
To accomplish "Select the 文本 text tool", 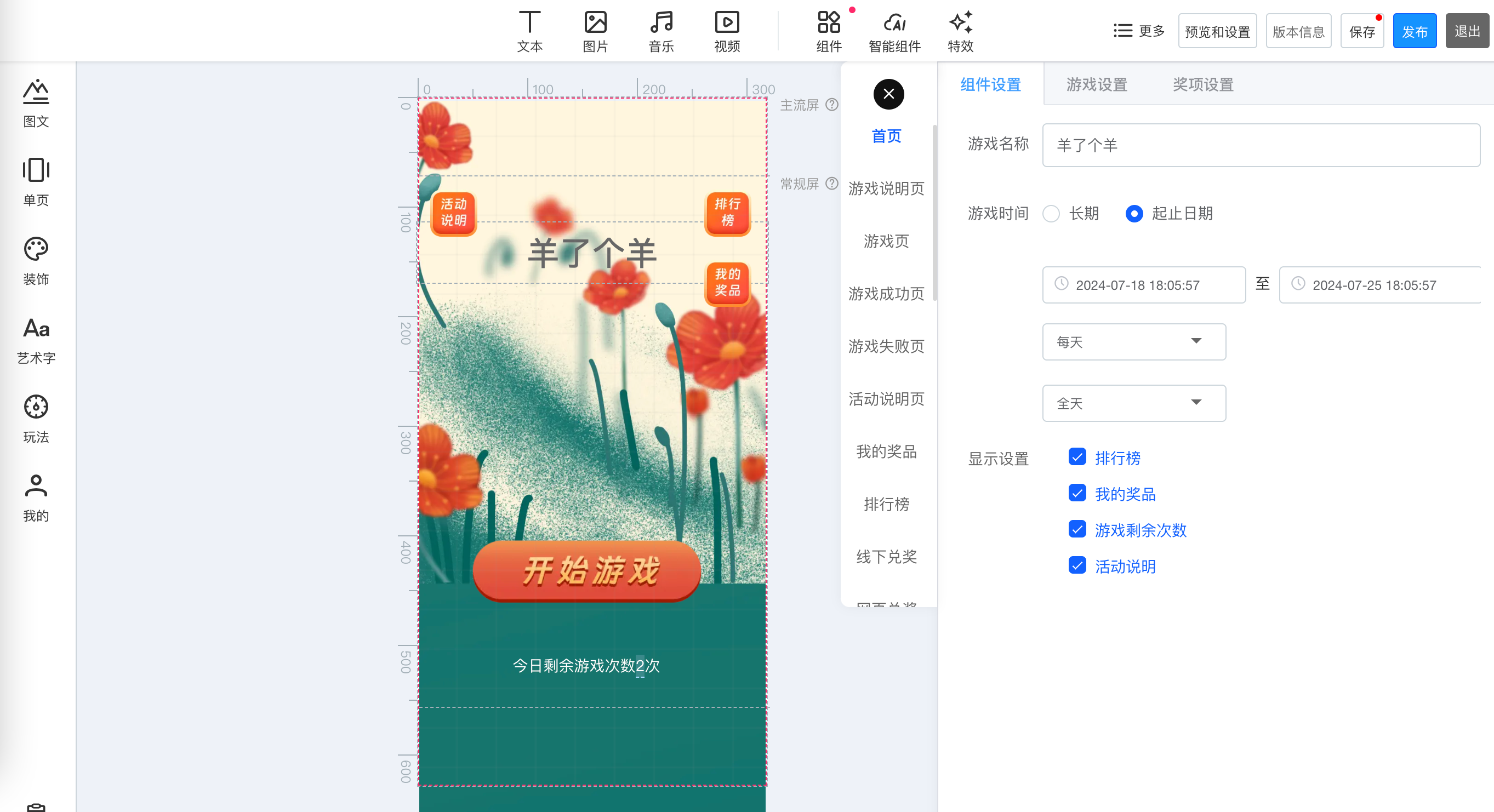I will pos(529,32).
